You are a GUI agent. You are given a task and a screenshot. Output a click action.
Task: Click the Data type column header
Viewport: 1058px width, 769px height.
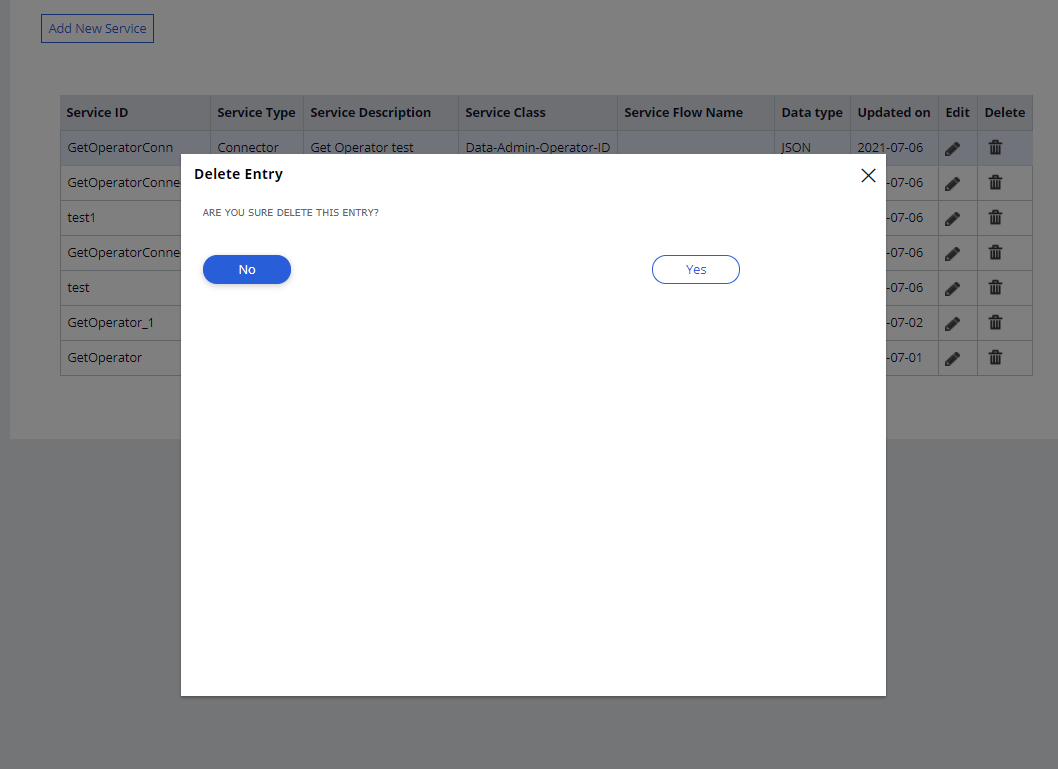812,113
